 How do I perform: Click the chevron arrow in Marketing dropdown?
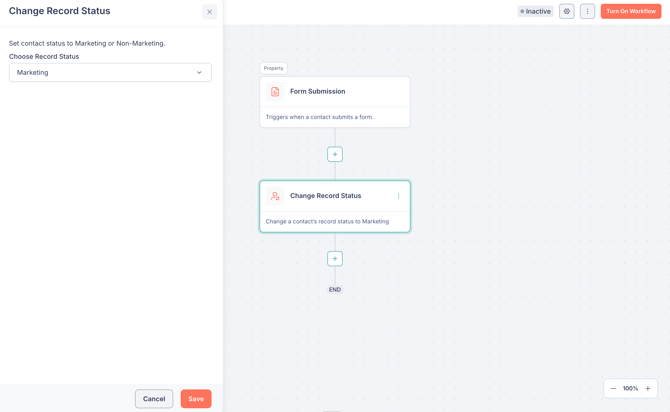tap(199, 72)
